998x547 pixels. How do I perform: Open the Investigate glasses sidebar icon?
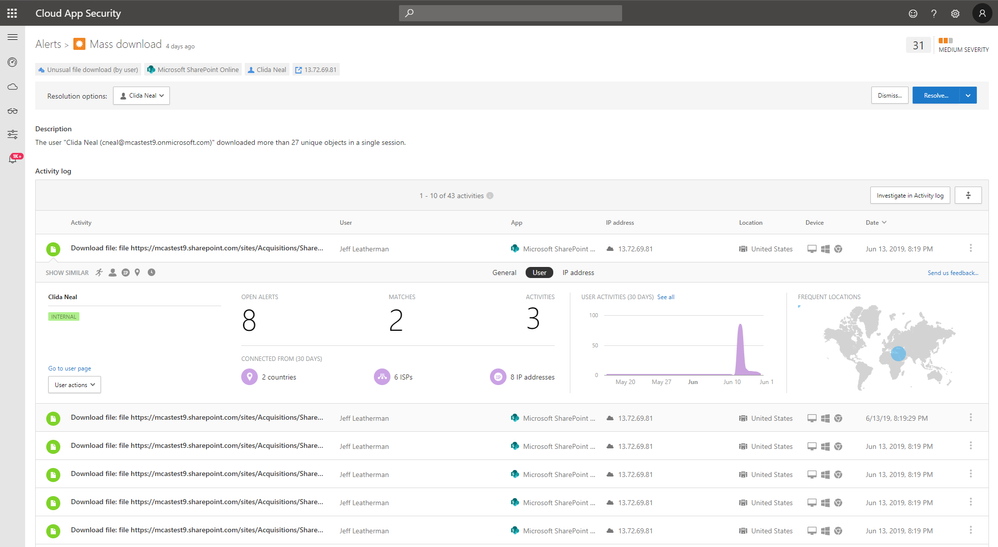point(12,111)
